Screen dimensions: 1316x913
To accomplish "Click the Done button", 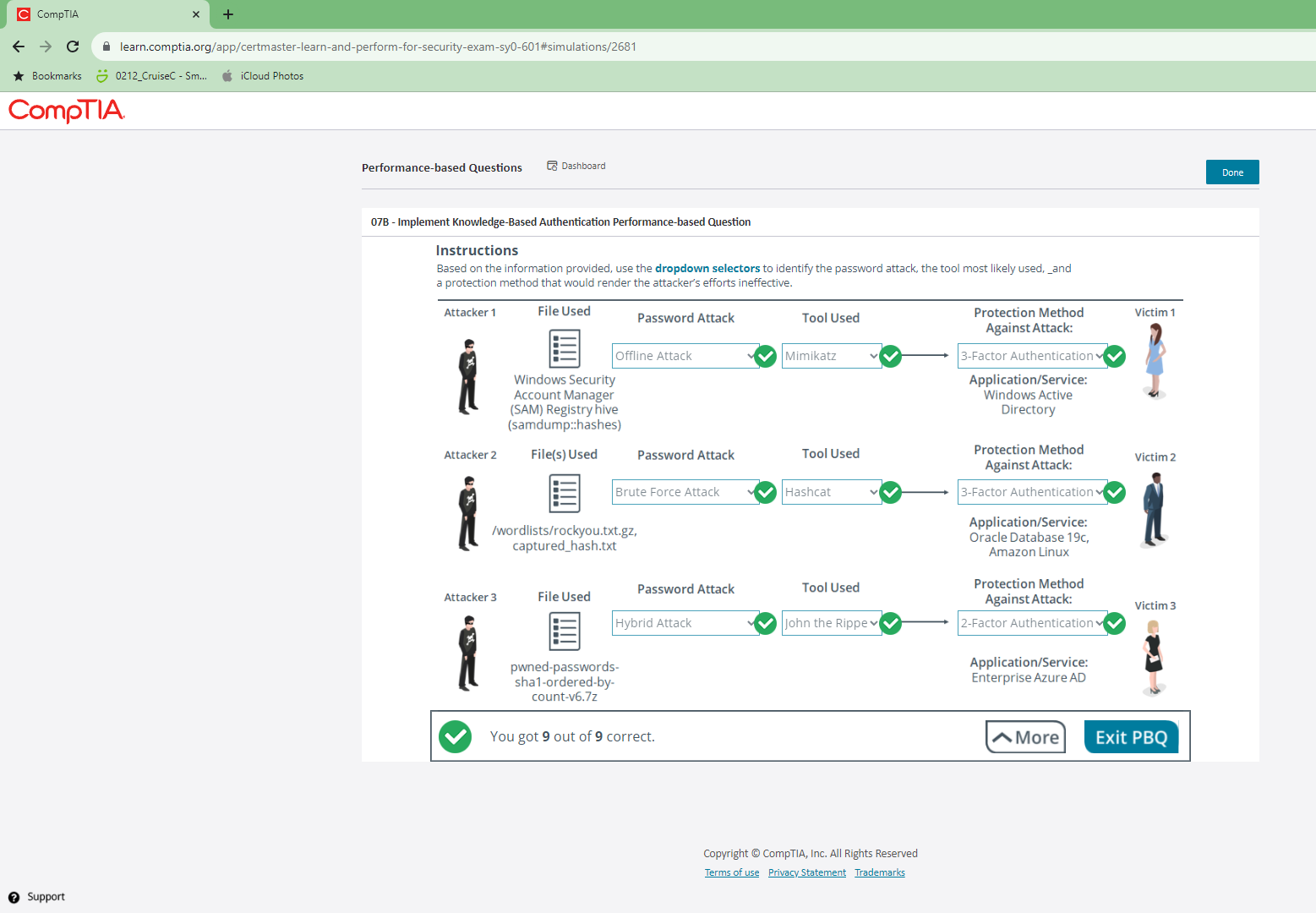I will (x=1231, y=172).
